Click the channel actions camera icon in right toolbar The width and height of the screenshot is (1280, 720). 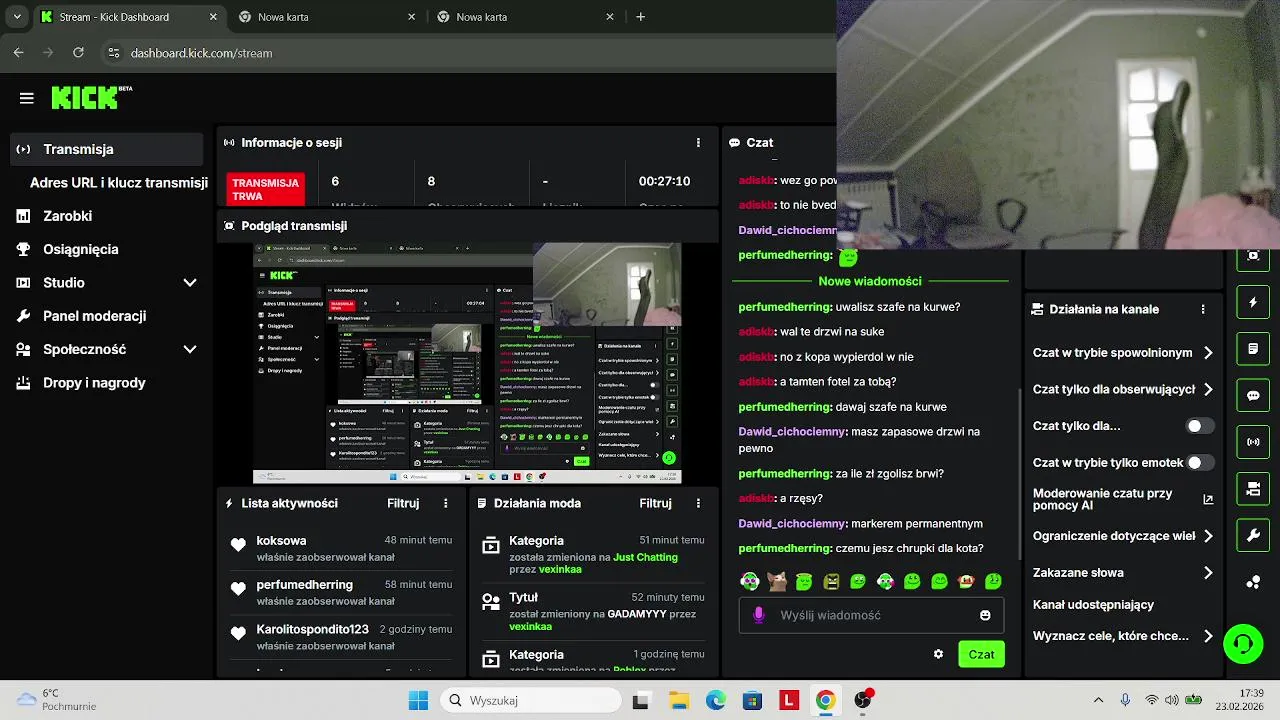point(1253,489)
